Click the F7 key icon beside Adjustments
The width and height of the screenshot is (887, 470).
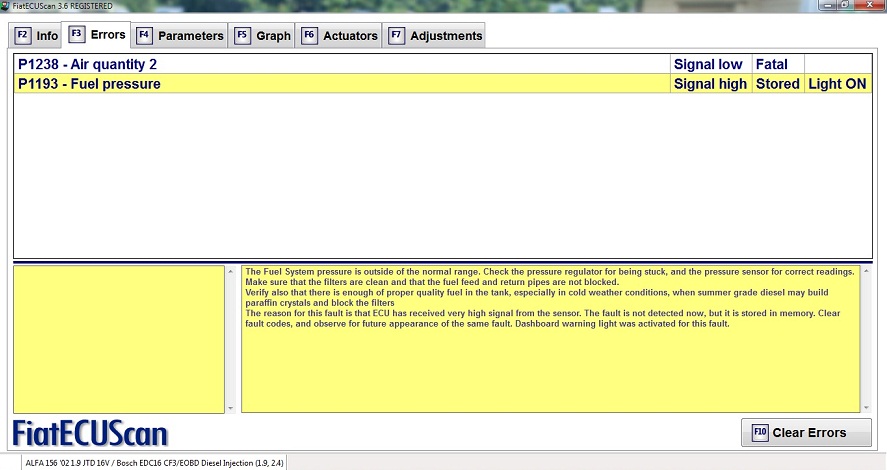click(x=396, y=35)
